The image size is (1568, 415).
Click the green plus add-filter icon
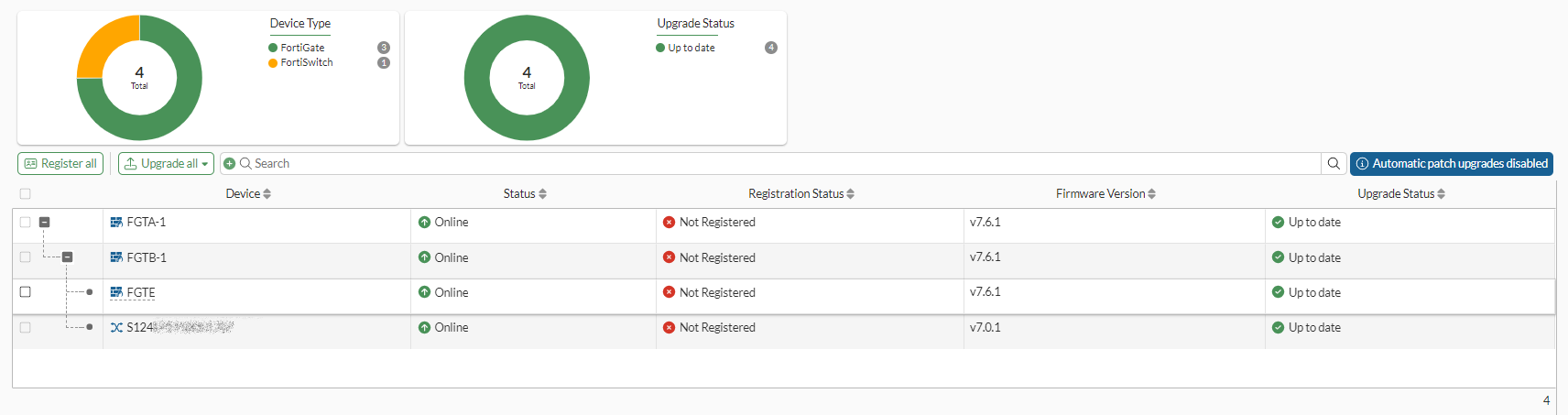(x=230, y=164)
